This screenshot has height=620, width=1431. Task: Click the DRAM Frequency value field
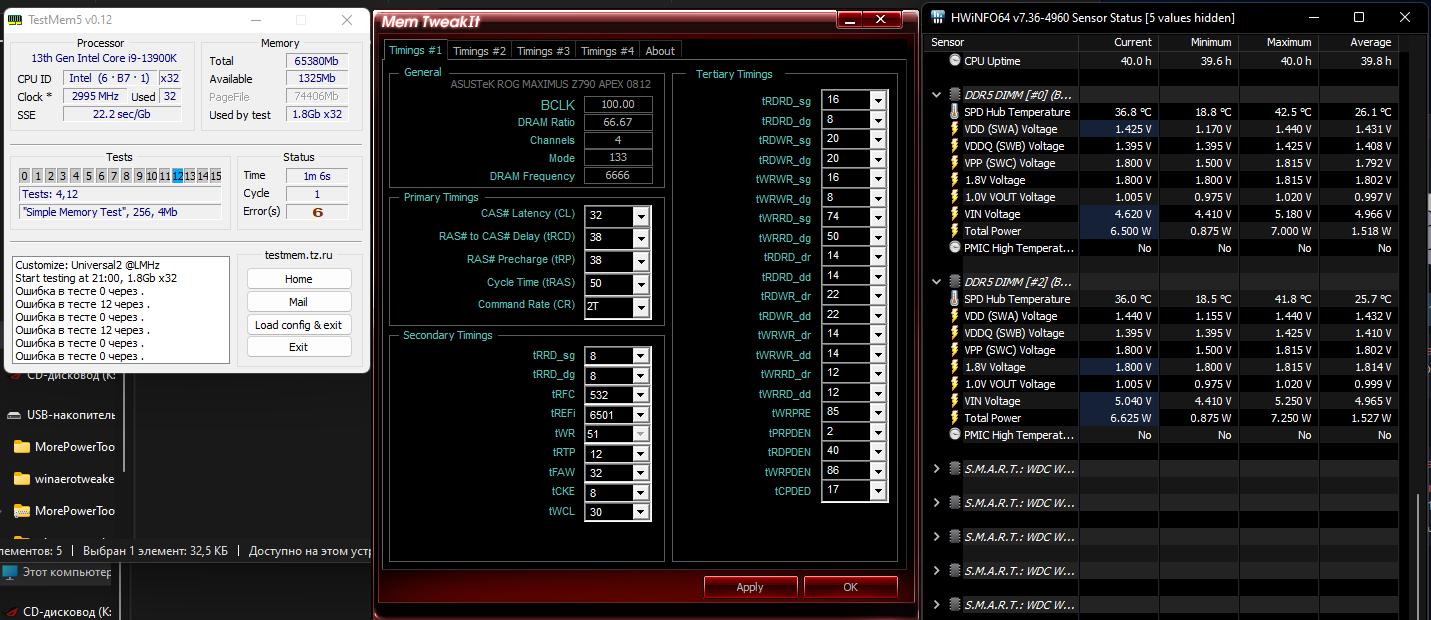(x=618, y=176)
